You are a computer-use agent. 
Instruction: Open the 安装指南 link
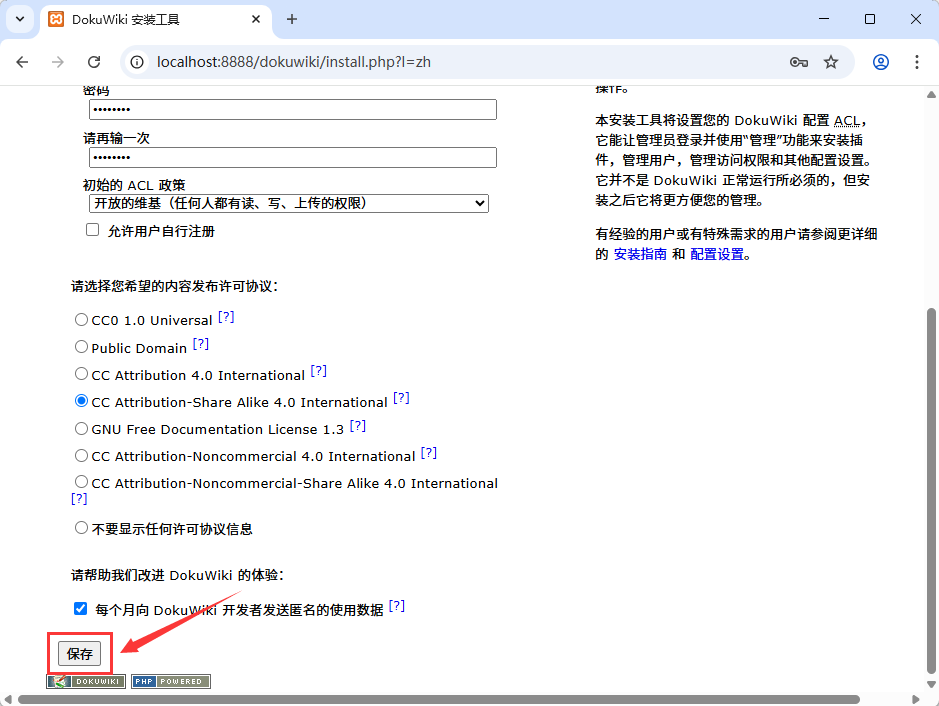pyautogui.click(x=640, y=254)
